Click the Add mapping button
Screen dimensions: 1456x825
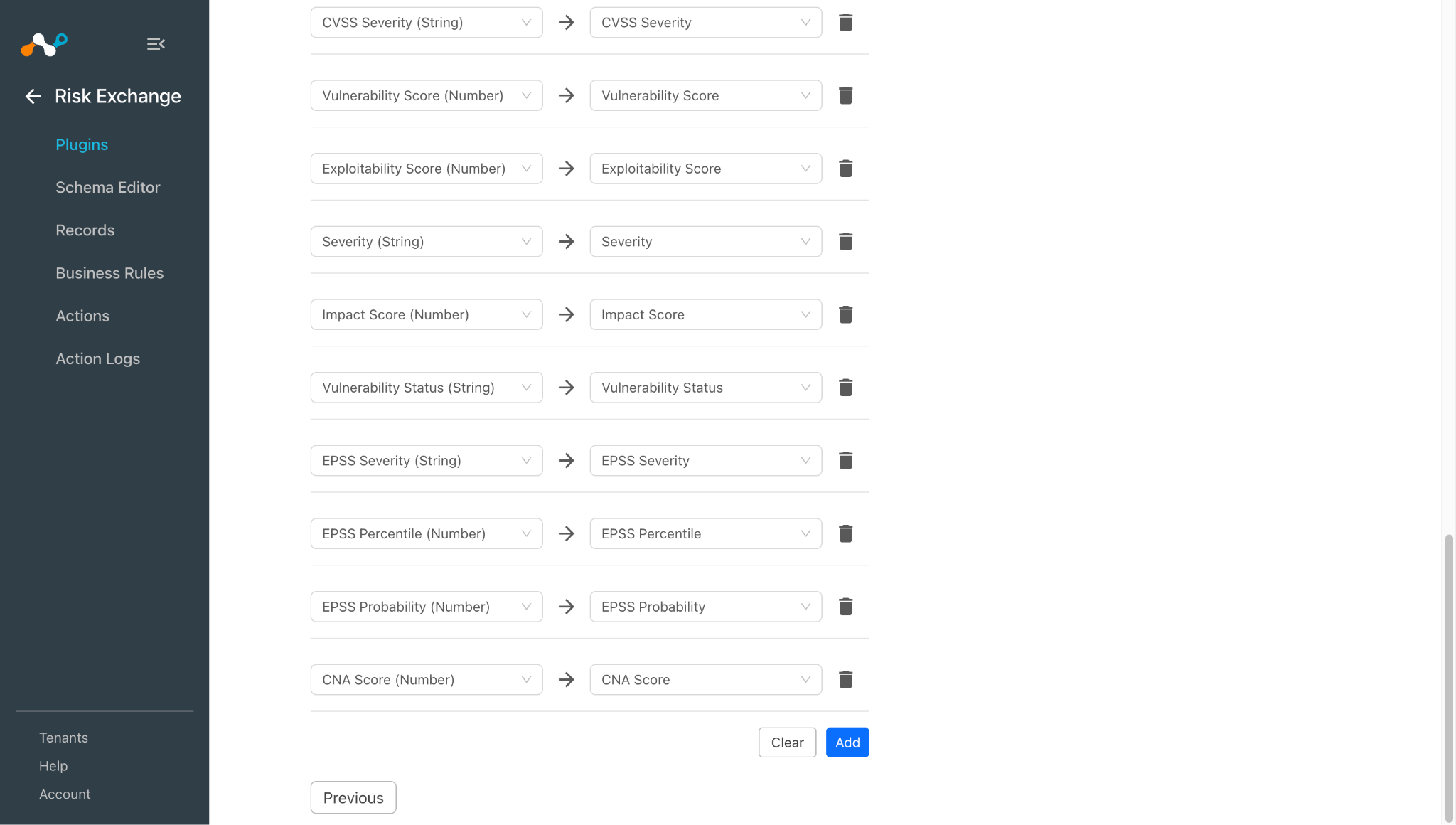[x=847, y=742]
